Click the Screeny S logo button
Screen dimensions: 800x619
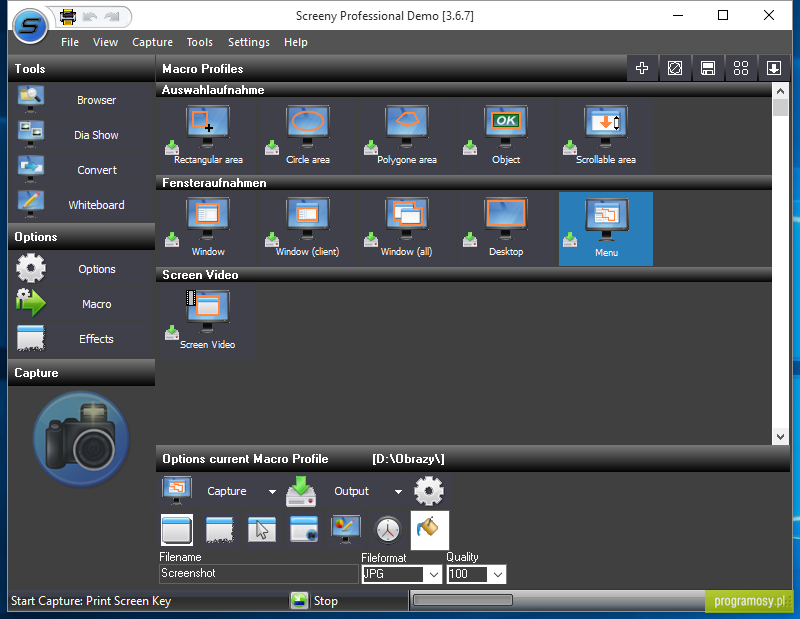click(30, 26)
